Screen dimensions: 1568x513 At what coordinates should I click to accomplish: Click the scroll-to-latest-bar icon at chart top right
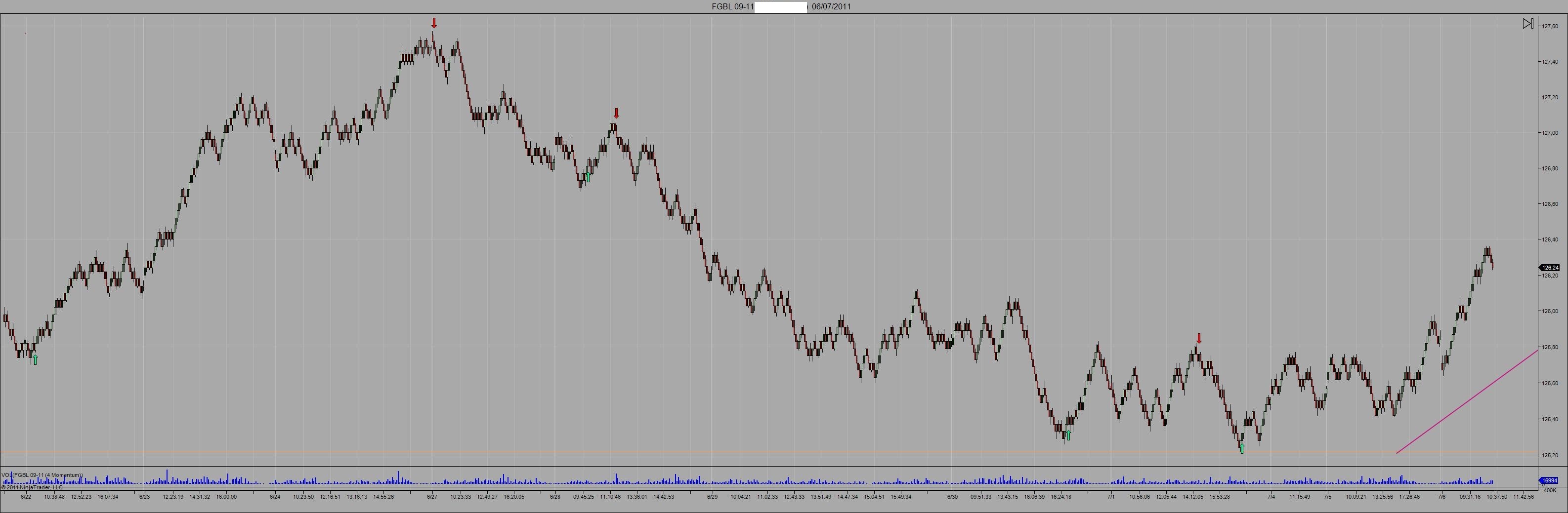coord(1528,24)
